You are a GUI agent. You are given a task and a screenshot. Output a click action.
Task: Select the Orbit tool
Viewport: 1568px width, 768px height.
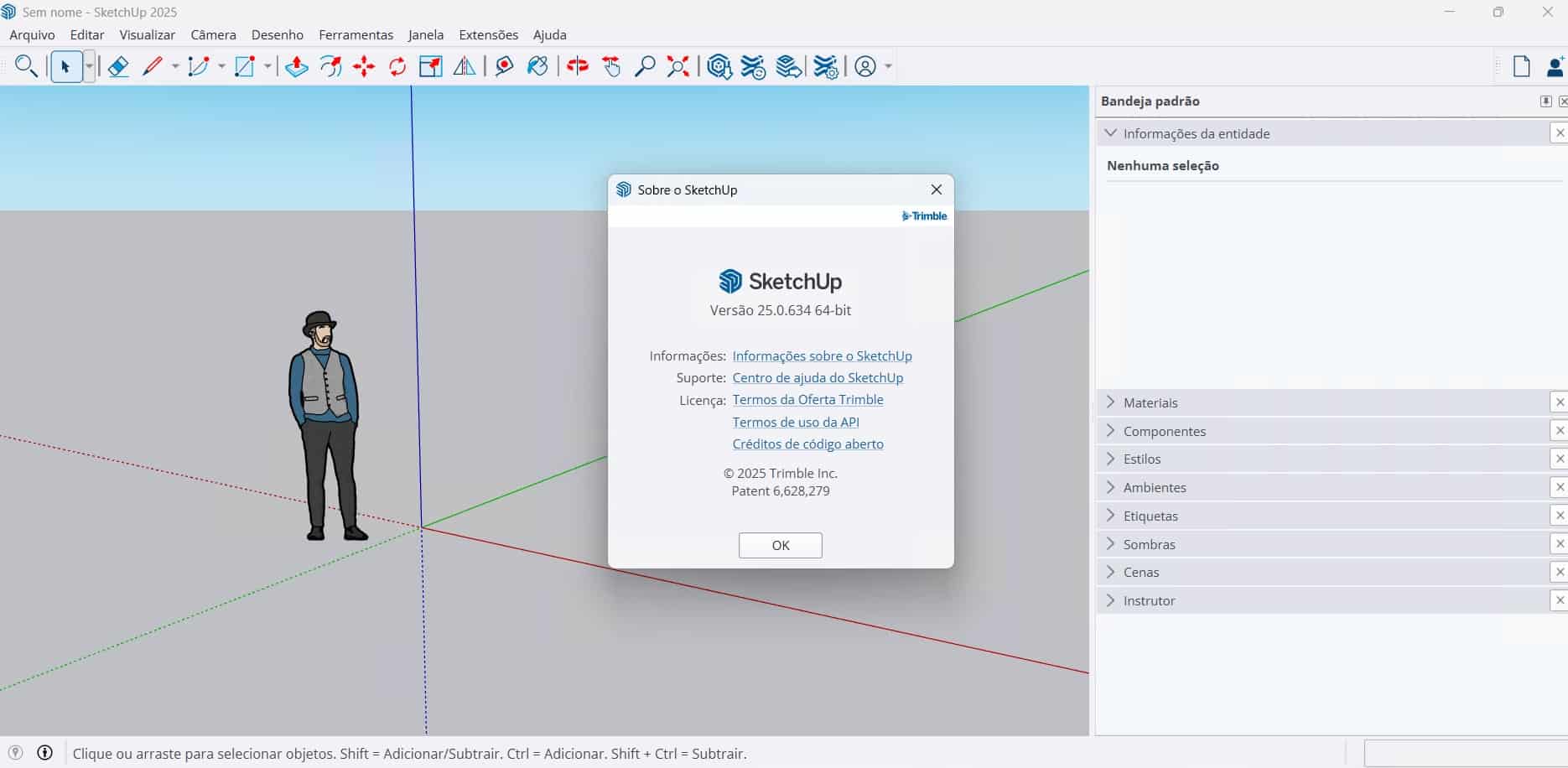(x=578, y=66)
